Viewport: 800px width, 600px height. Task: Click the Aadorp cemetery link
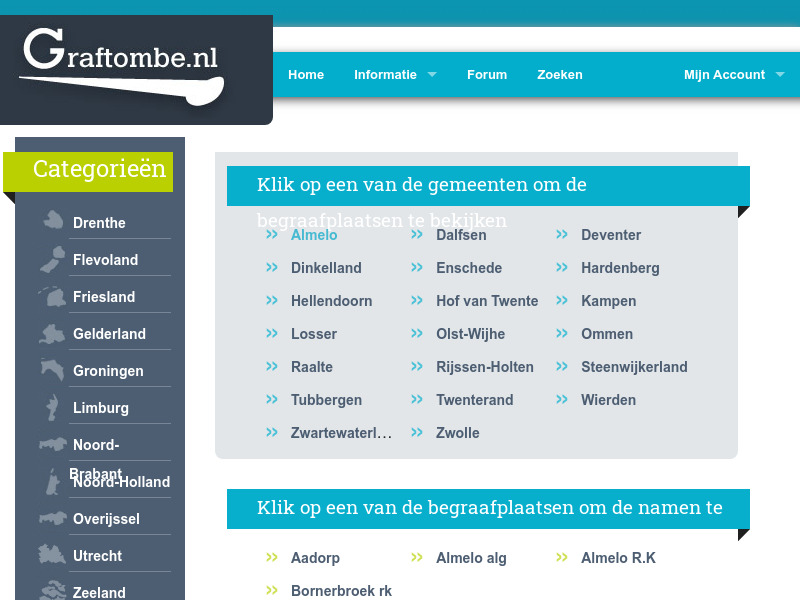pos(316,557)
